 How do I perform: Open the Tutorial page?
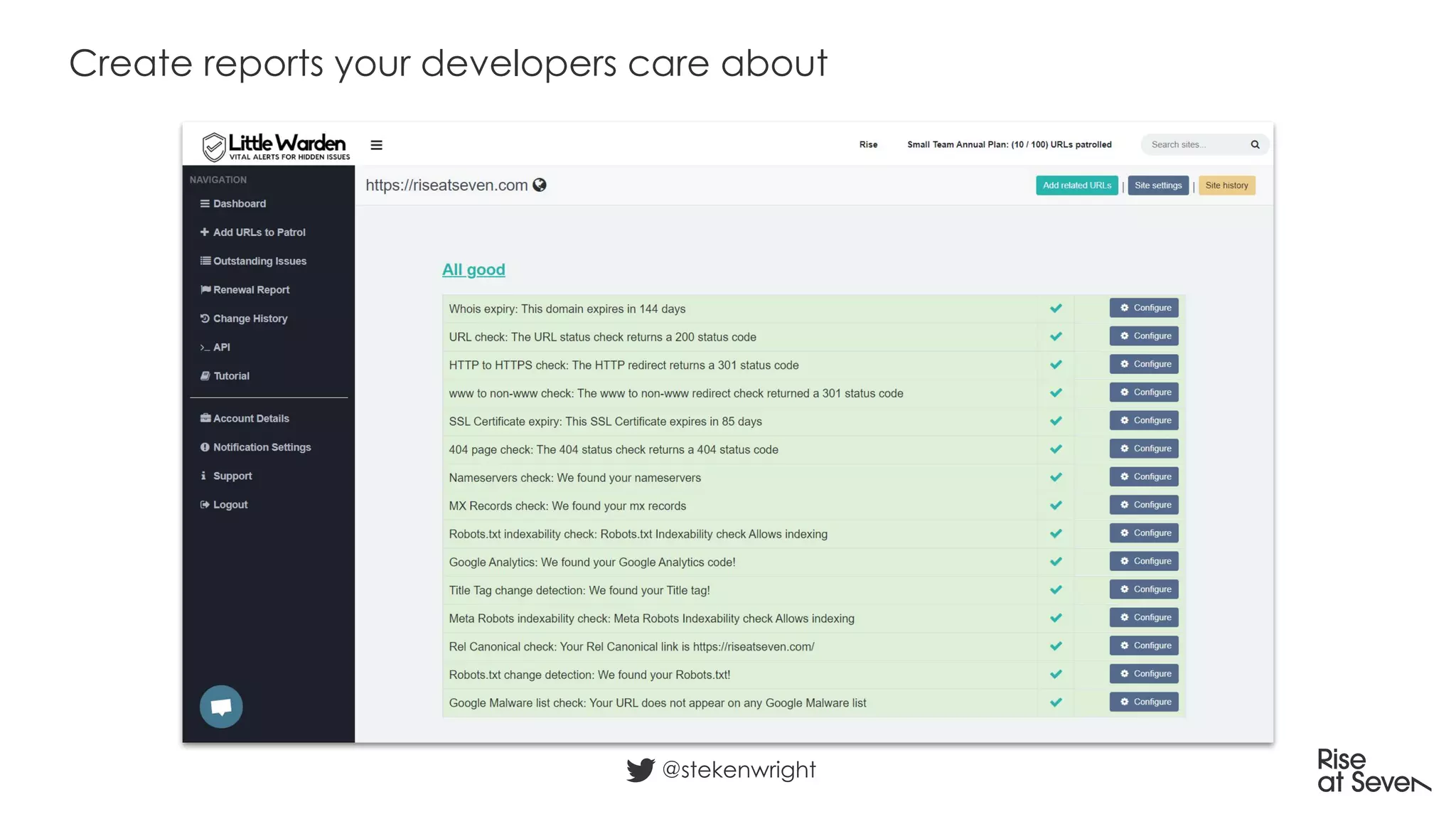(225, 376)
